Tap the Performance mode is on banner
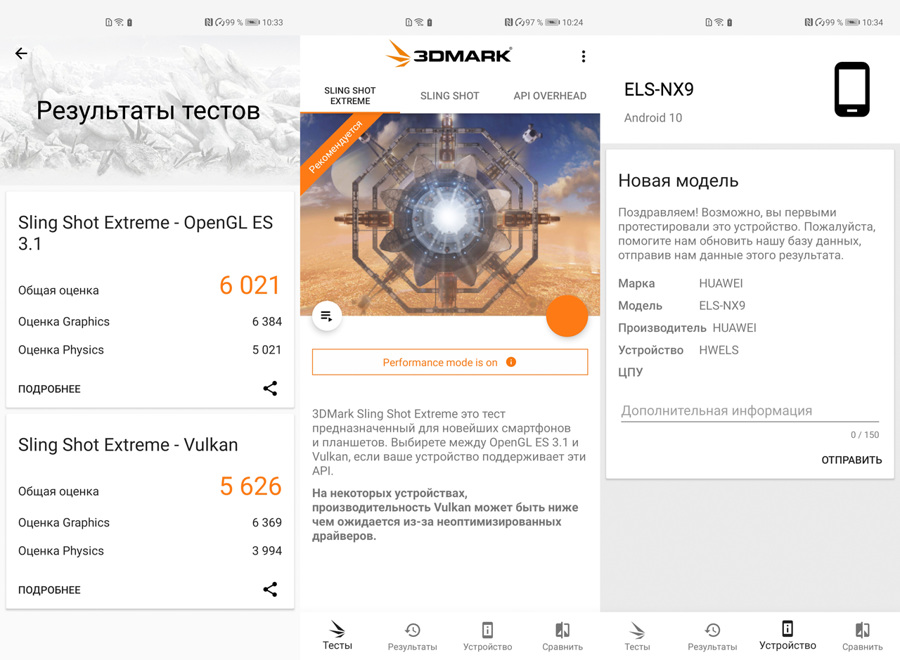This screenshot has width=900, height=660. 450,362
